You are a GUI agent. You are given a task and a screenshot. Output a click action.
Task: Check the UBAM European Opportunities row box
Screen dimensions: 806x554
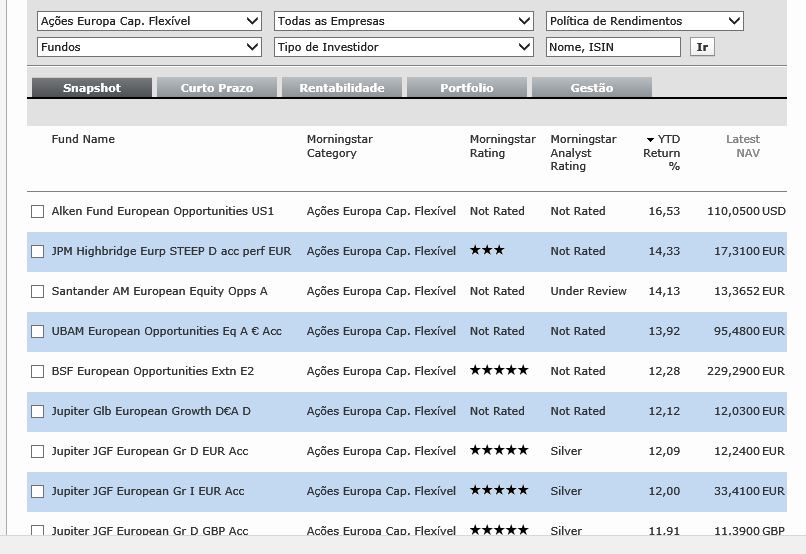pyautogui.click(x=38, y=332)
